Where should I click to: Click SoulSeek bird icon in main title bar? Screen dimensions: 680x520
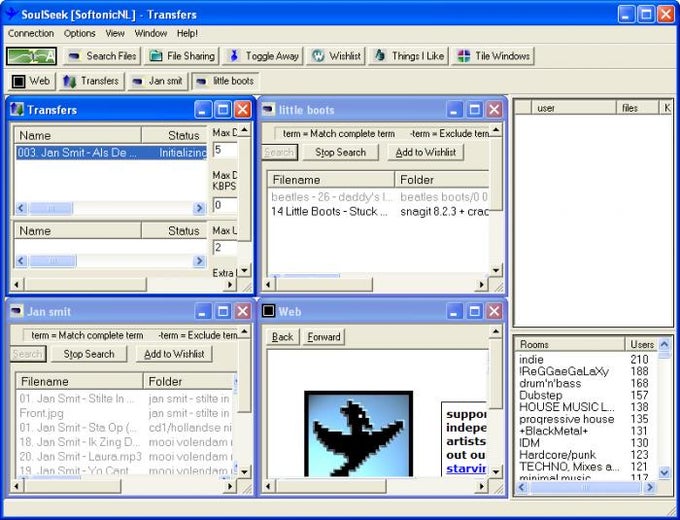click(11, 13)
